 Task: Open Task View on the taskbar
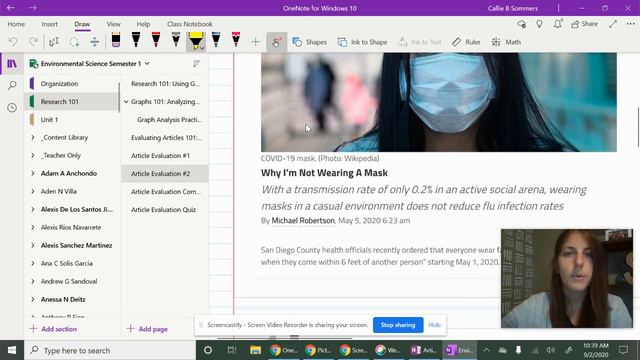232,350
